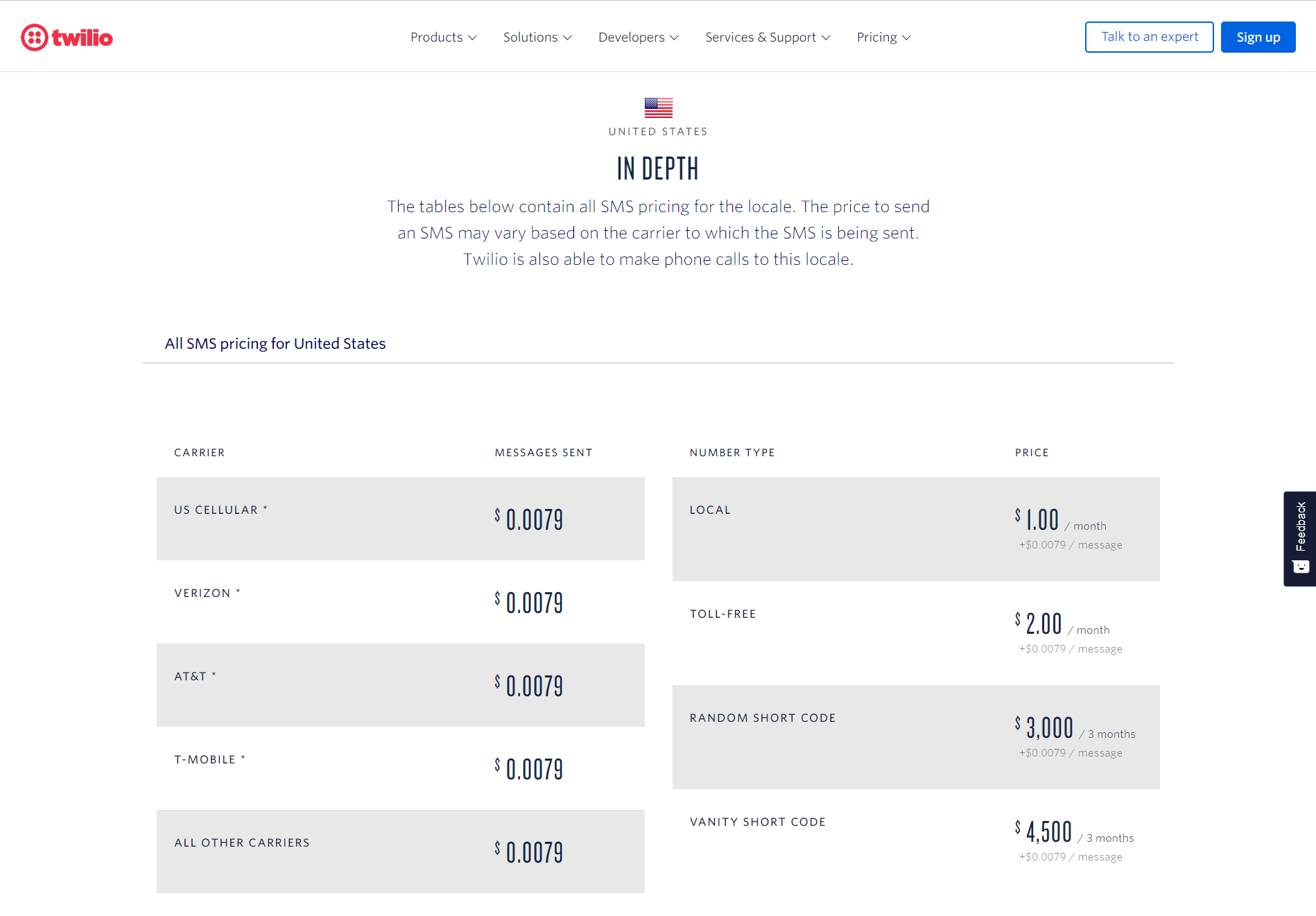
Task: Click 'make phone calls to this locale' sentence
Action: pos(658,259)
